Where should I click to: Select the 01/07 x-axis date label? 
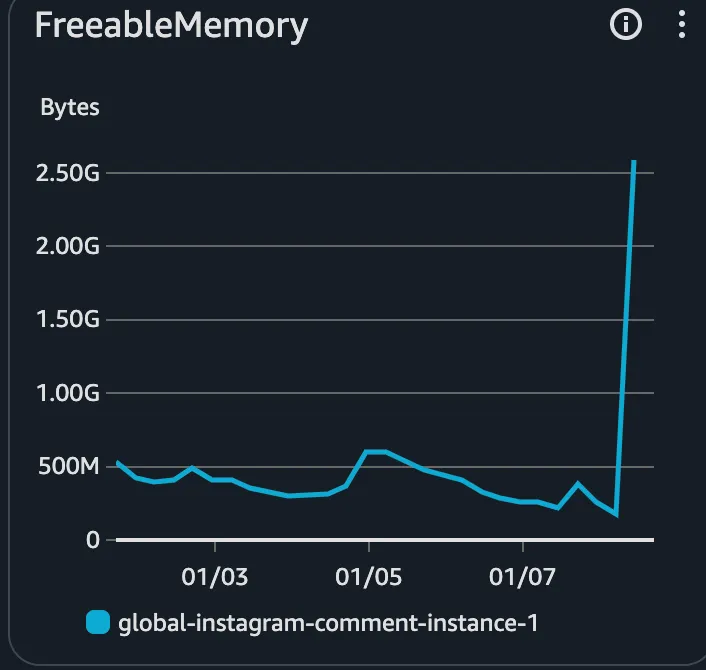pos(522,577)
